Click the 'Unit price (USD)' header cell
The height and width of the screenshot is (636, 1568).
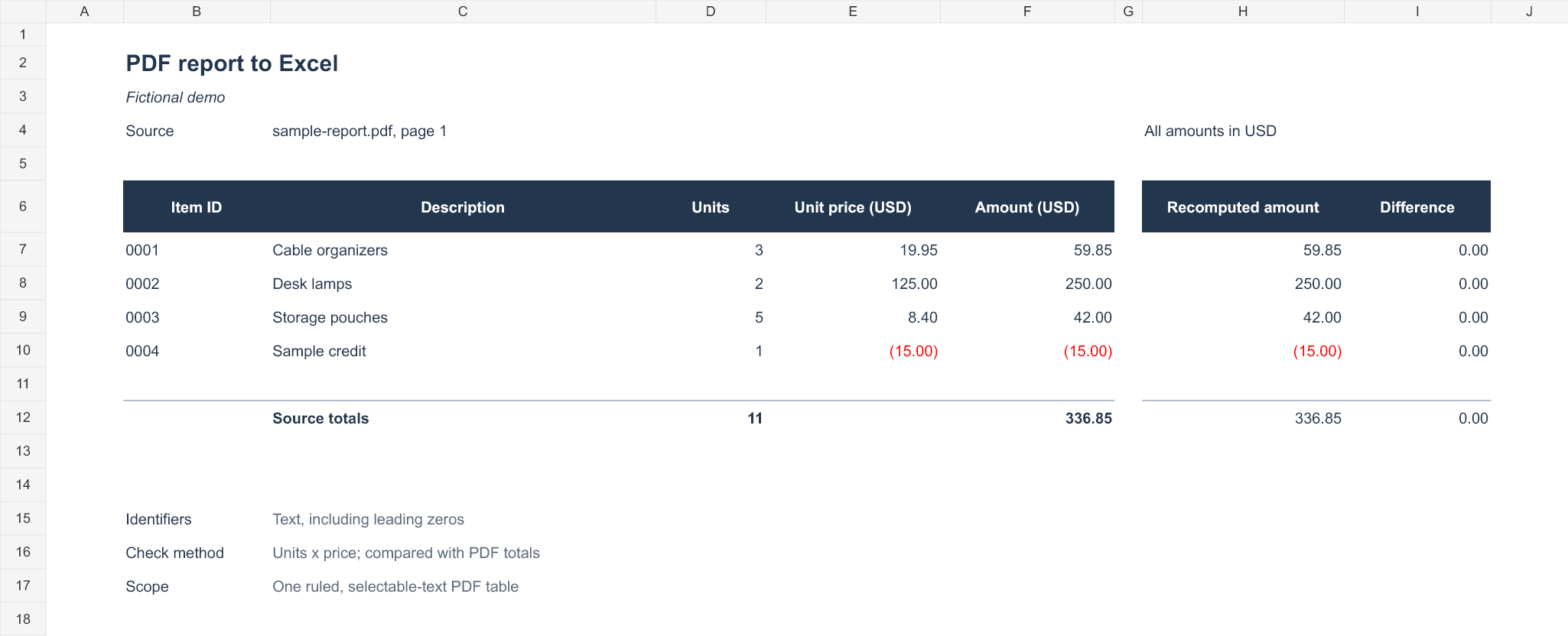point(853,207)
